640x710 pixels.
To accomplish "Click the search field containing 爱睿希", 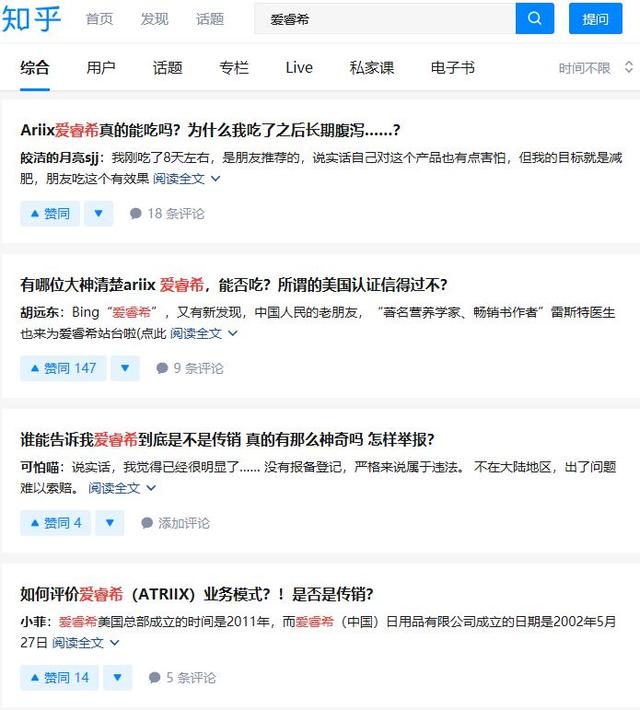I will [x=385, y=19].
